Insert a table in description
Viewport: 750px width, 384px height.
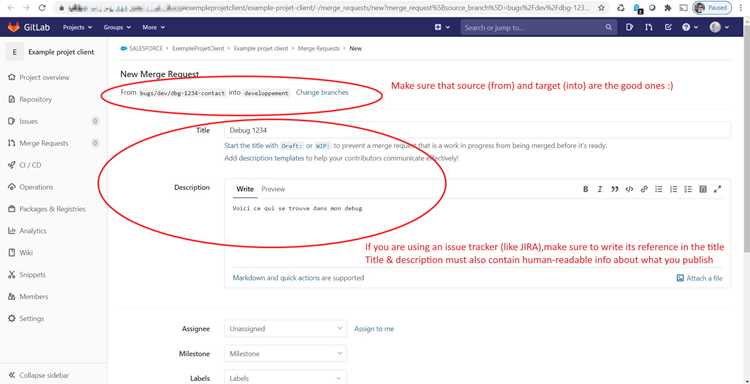[703, 189]
